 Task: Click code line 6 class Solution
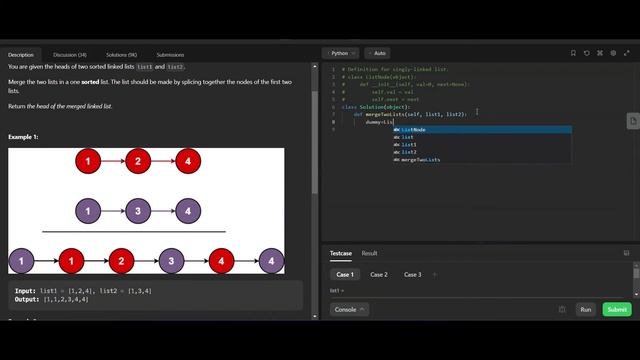pyautogui.click(x=376, y=107)
